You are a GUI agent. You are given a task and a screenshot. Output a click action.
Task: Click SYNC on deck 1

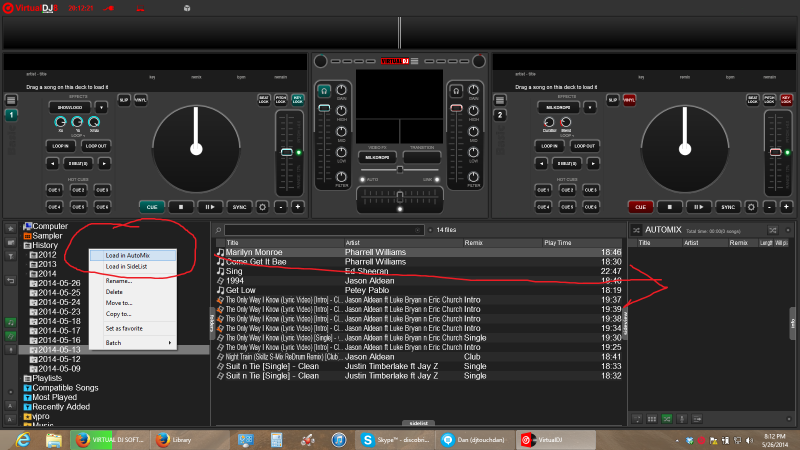pyautogui.click(x=239, y=207)
